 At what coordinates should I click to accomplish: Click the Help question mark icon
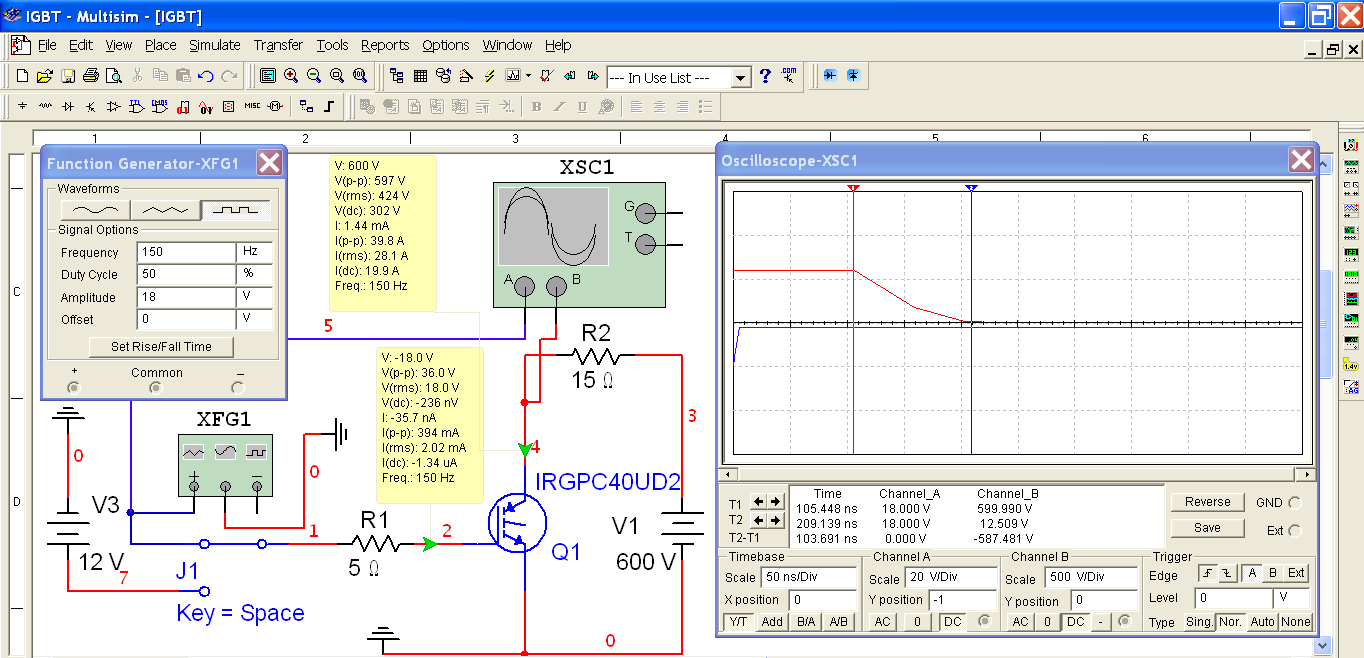(766, 76)
